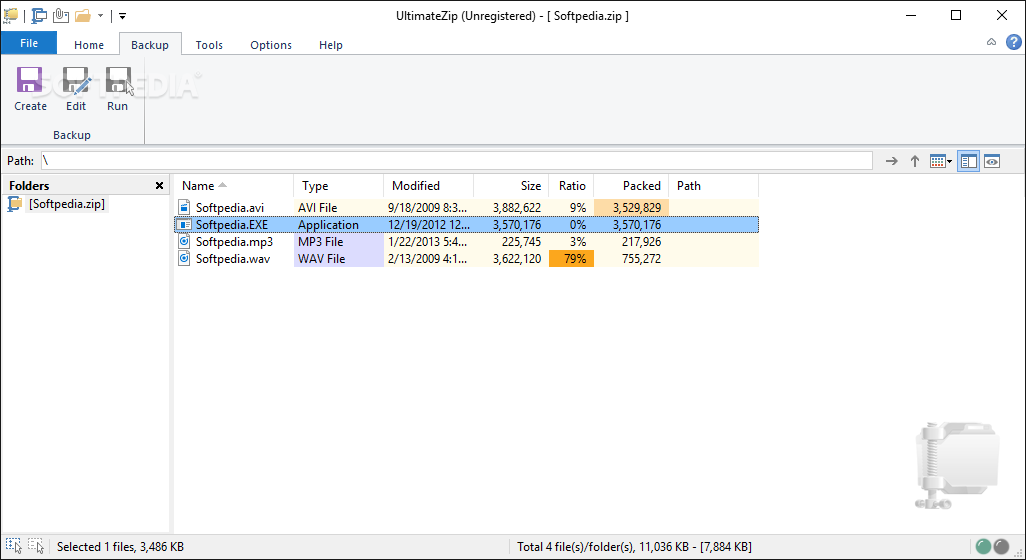This screenshot has height=560, width=1026.
Task: Open the Customize Quick Access Toolbar arrow
Action: coord(122,16)
